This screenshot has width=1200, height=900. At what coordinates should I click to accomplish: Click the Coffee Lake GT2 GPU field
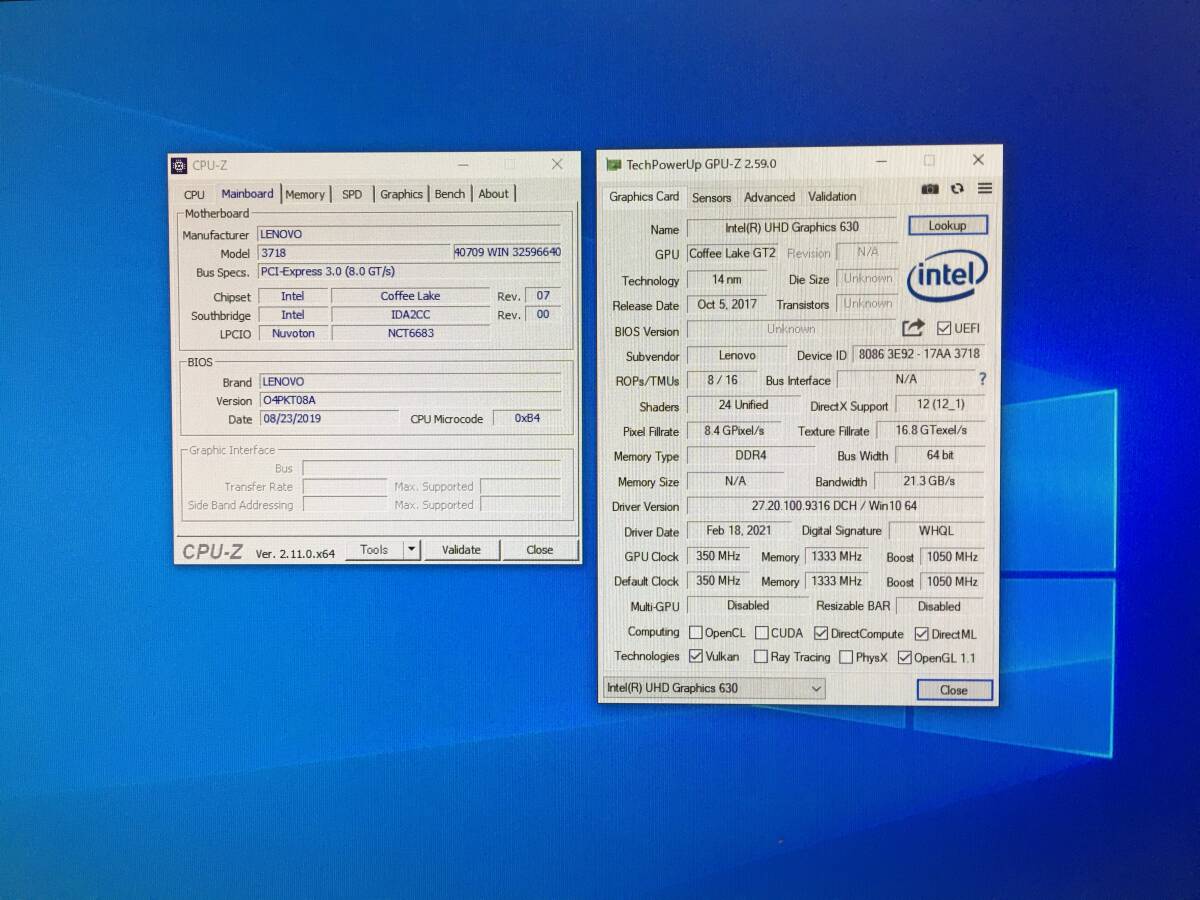pyautogui.click(x=732, y=253)
